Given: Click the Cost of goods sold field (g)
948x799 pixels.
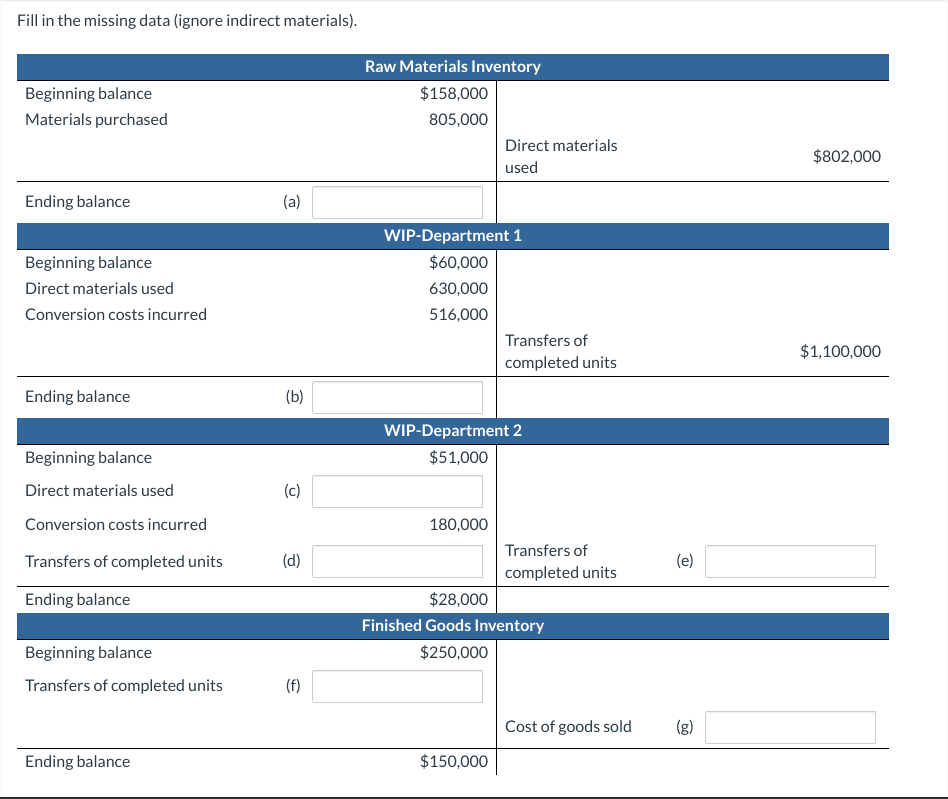Looking at the screenshot, I should [790, 727].
